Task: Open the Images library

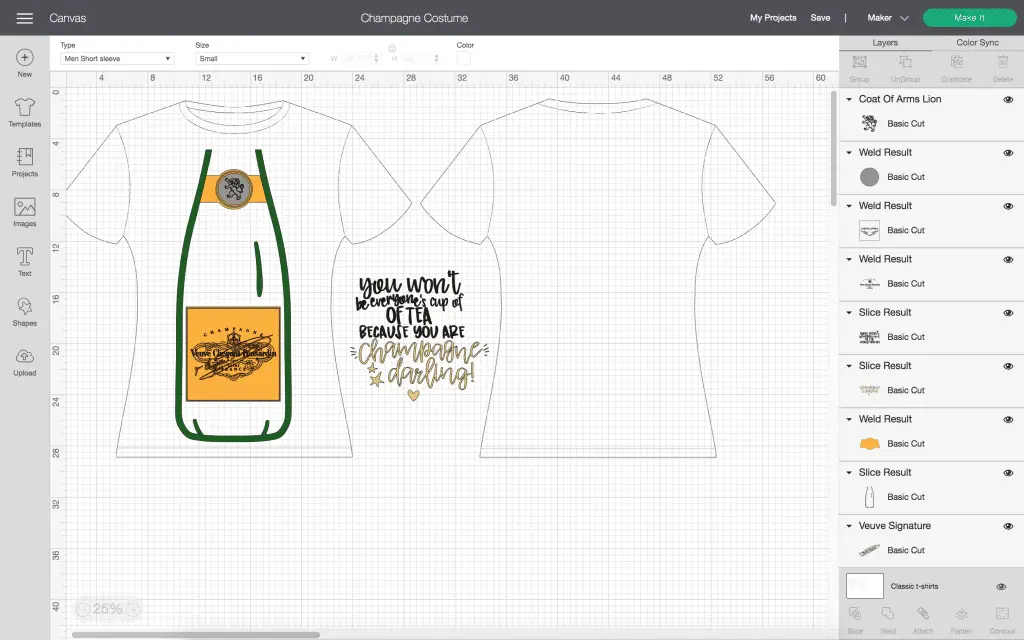Action: [25, 212]
